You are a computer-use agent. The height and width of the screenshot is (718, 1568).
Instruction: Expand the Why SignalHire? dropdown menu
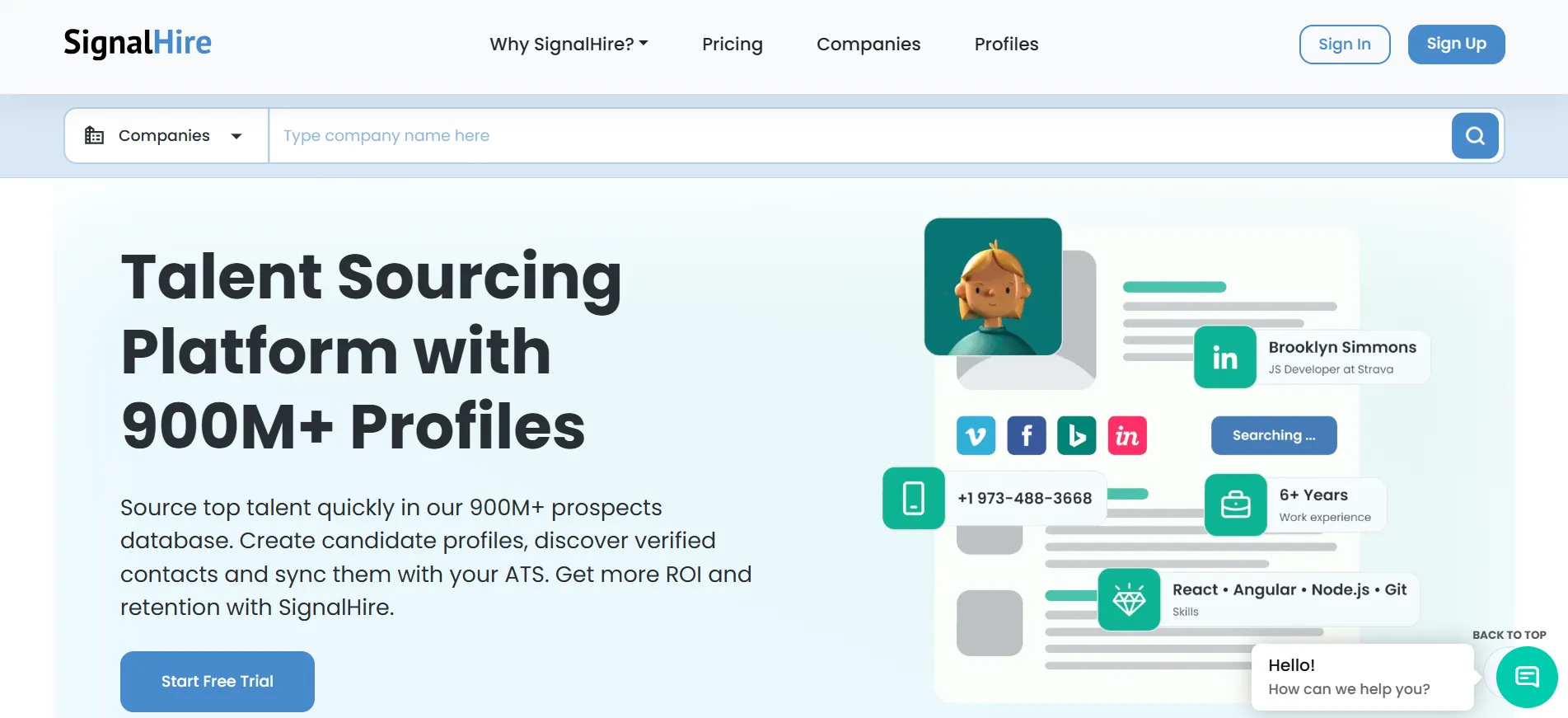pos(569,44)
